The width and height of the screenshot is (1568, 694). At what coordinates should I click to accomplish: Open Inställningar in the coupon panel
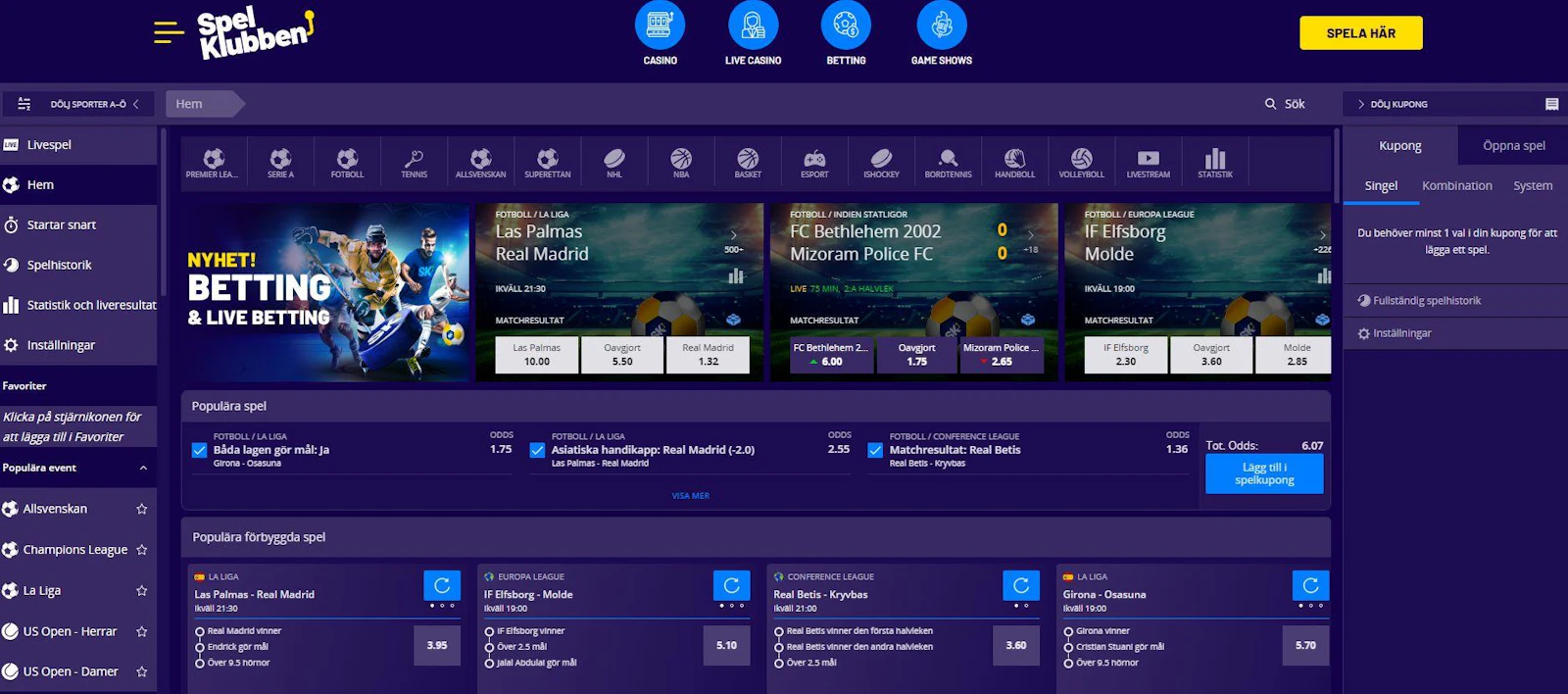pos(1401,333)
